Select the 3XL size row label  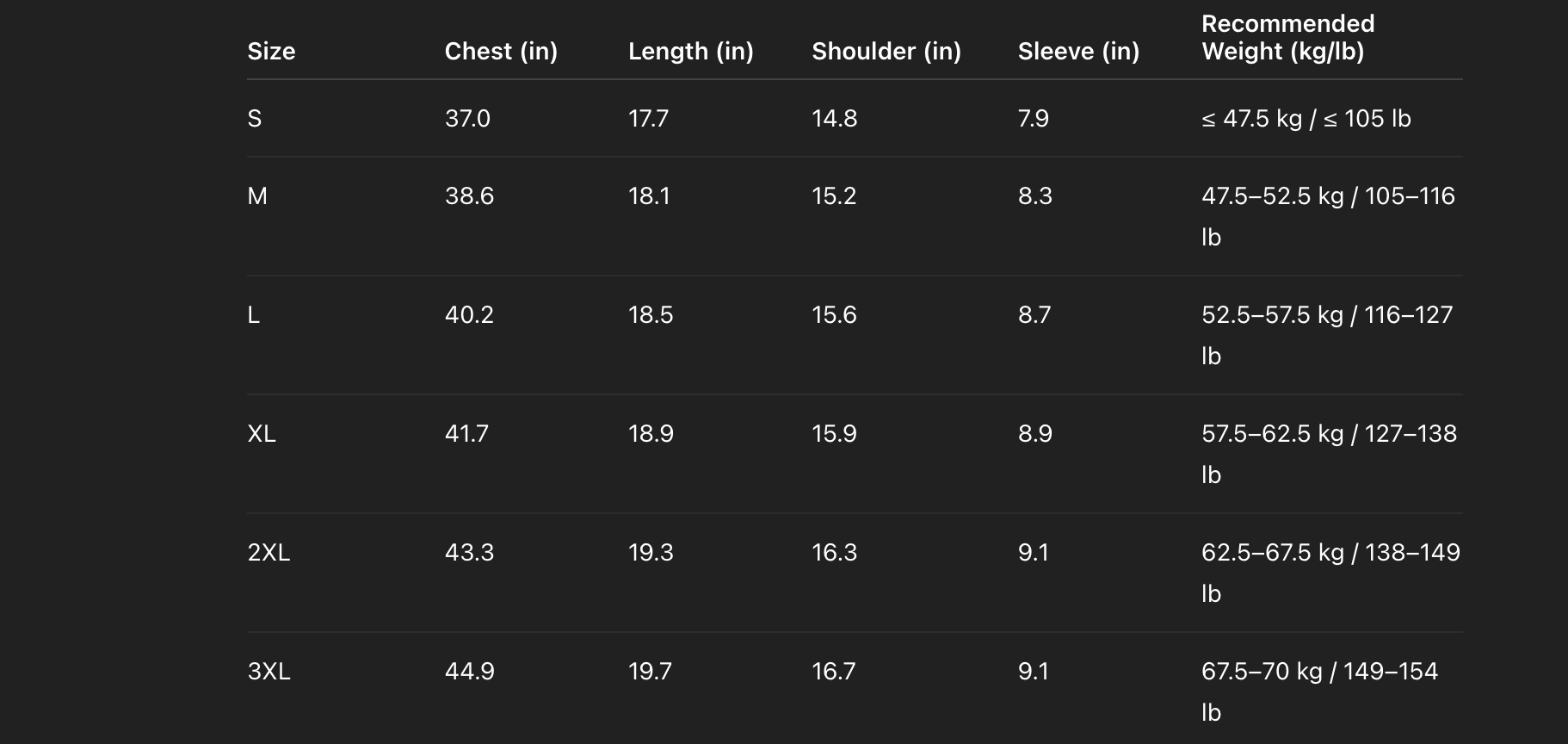pos(269,672)
